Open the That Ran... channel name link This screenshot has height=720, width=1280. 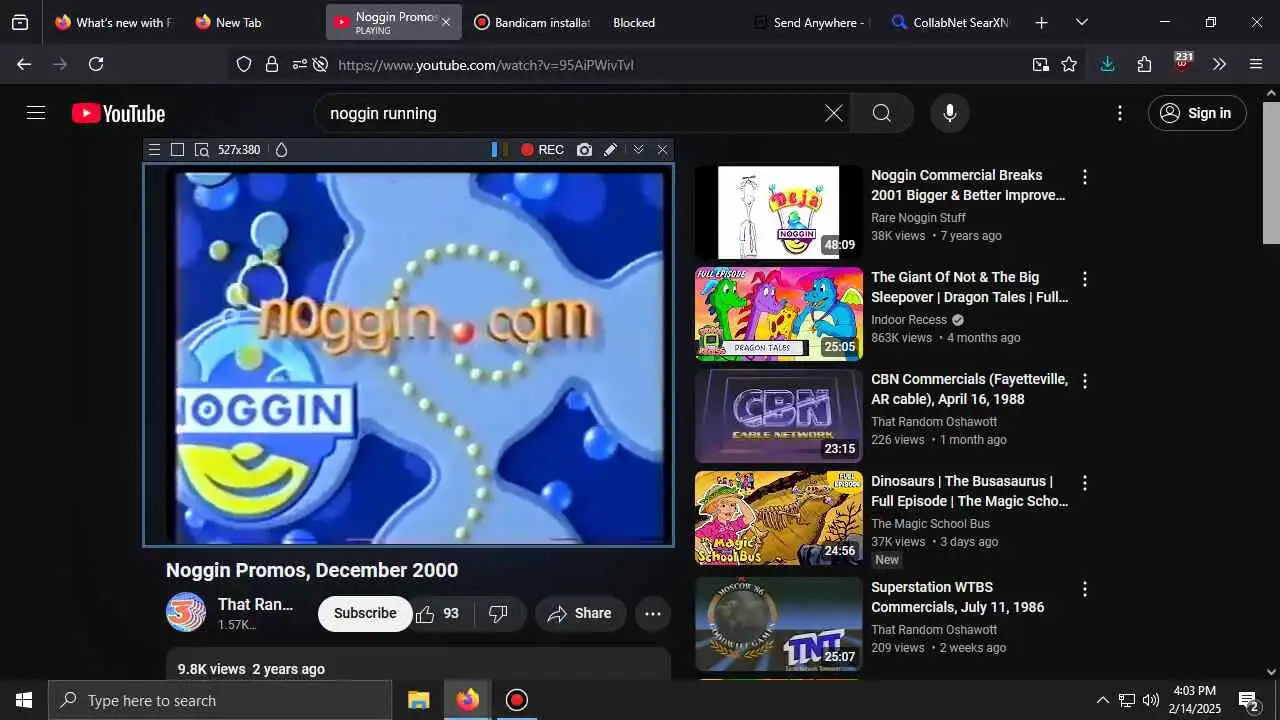pos(255,604)
